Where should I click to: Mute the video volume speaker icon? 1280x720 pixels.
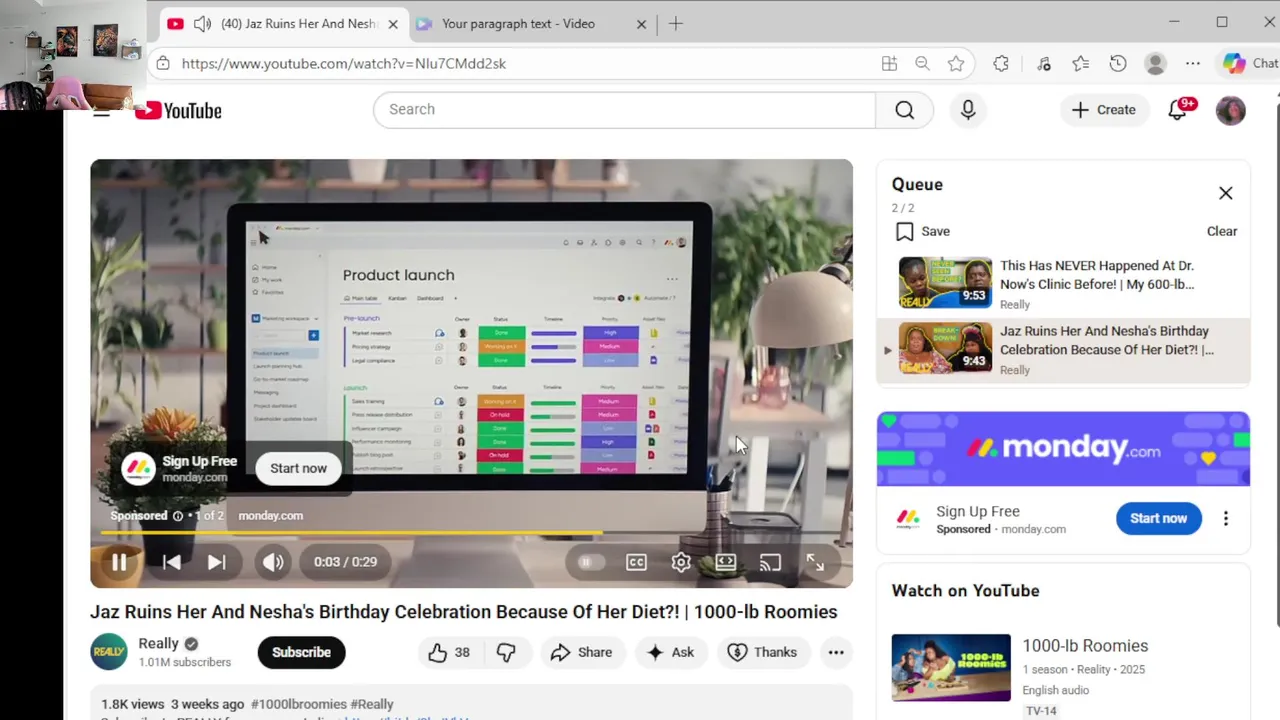[273, 562]
